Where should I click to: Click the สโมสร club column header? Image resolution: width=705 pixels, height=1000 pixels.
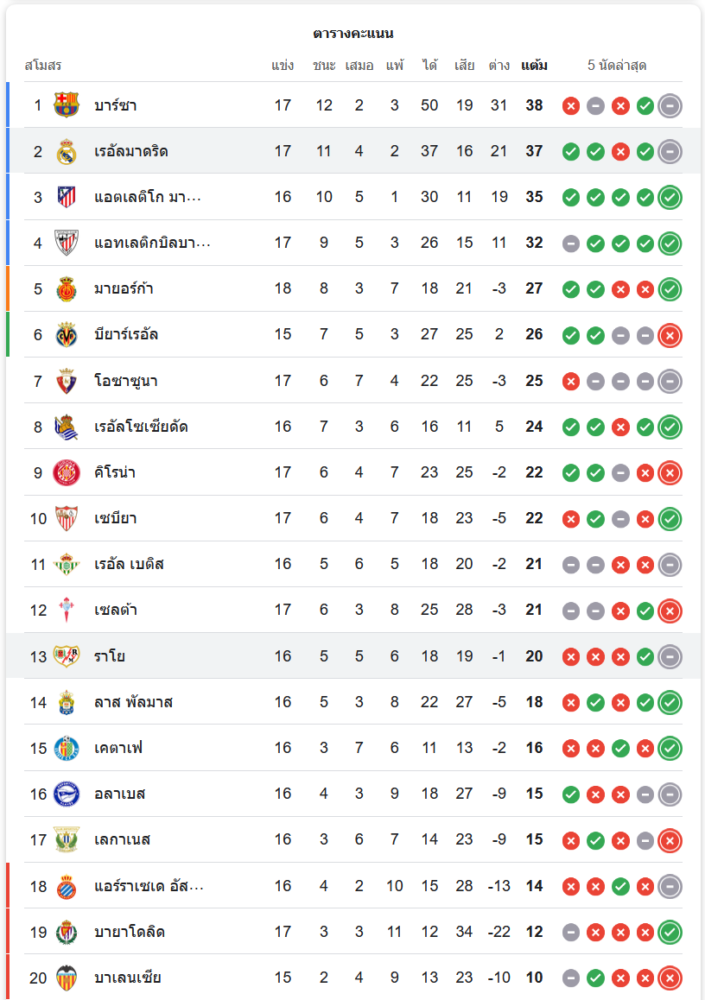[x=43, y=66]
